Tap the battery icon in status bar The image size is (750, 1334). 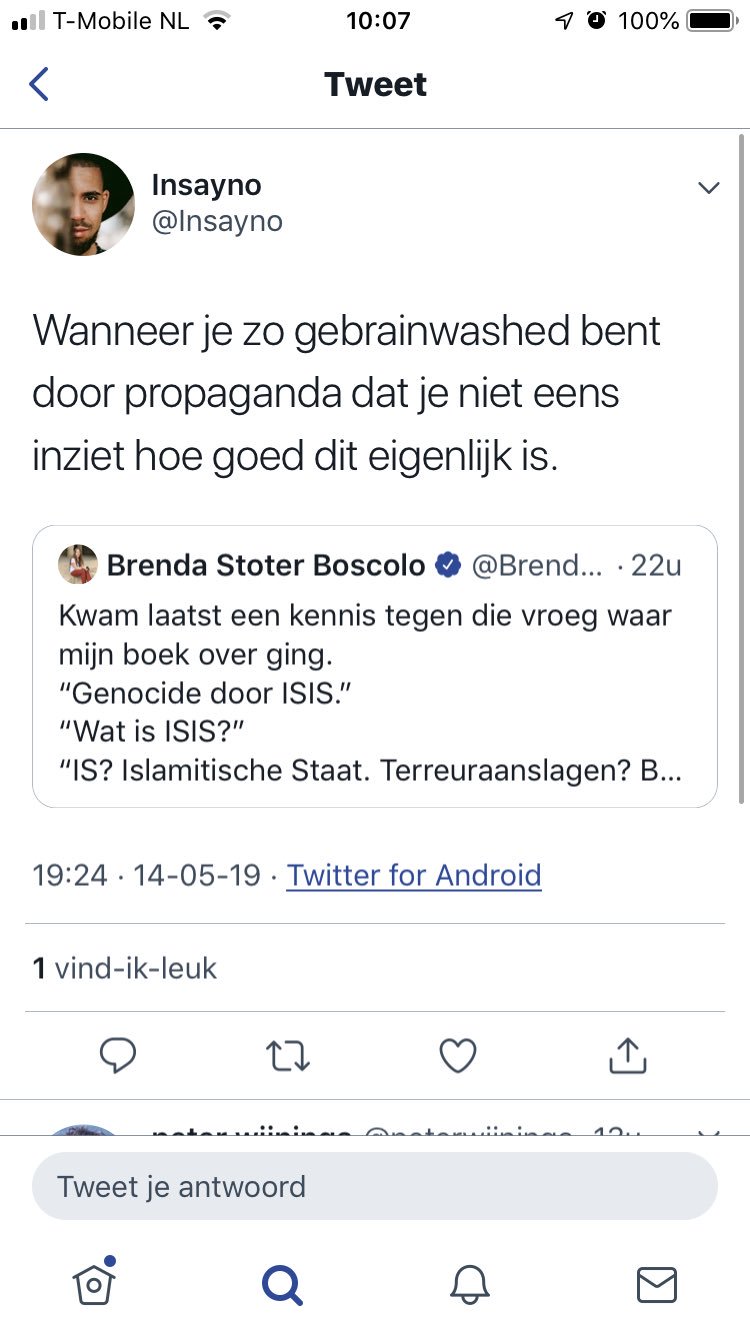coord(711,21)
